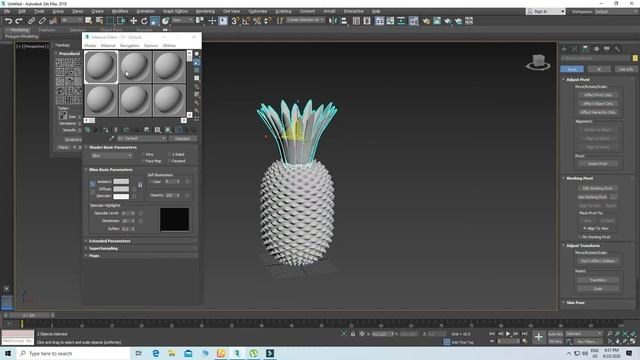Viewport: 640px width, 360px height.
Task: Open the Modifiers menu
Action: tap(120, 11)
